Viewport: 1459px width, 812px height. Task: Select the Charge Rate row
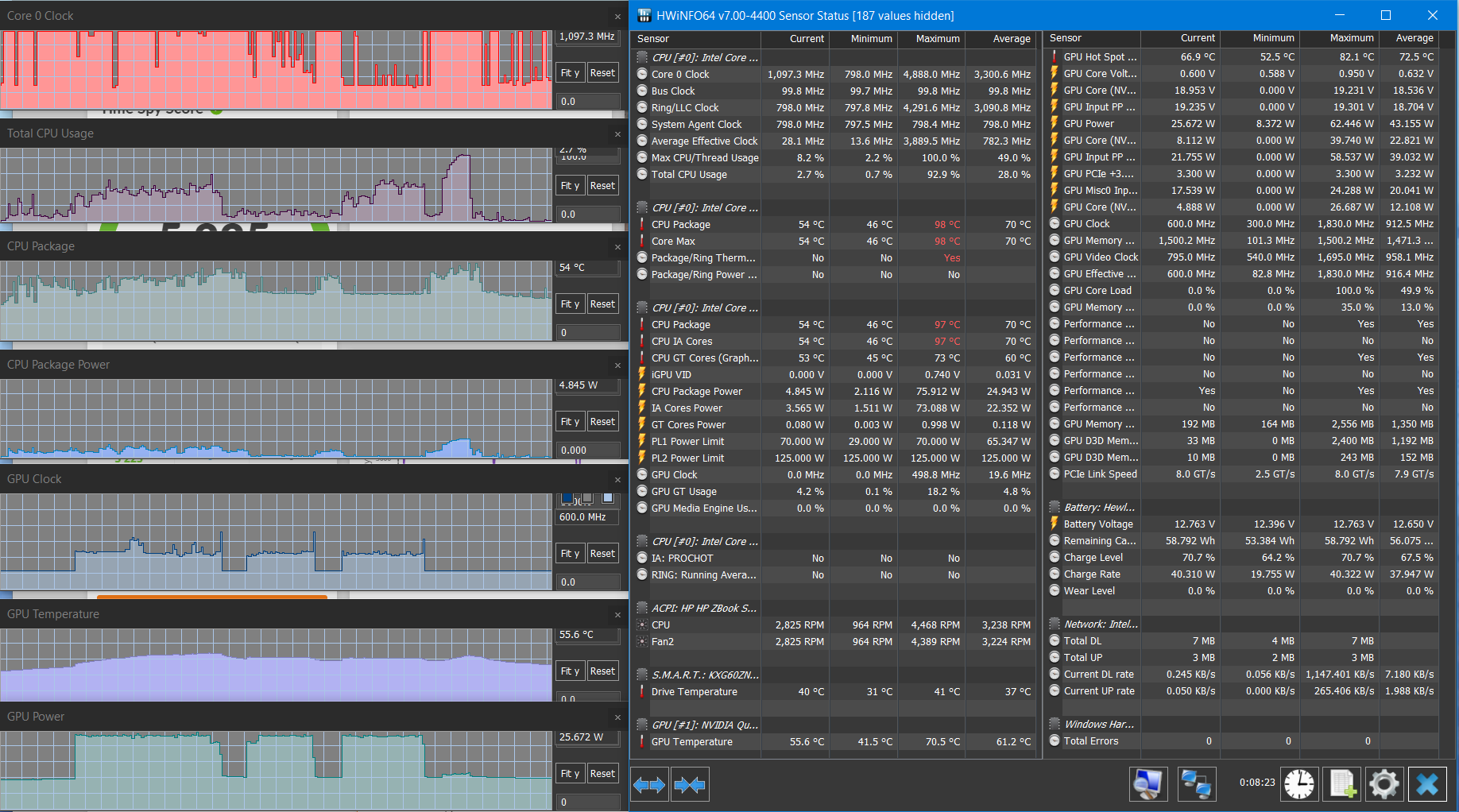(x=1242, y=574)
